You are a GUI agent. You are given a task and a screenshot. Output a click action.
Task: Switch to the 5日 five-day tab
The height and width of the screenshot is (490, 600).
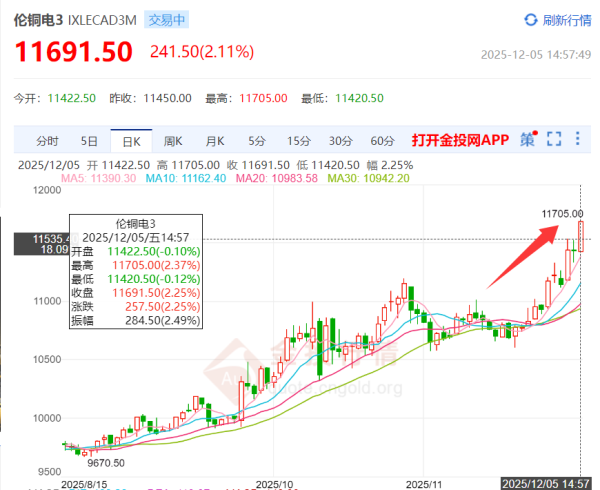click(x=89, y=141)
